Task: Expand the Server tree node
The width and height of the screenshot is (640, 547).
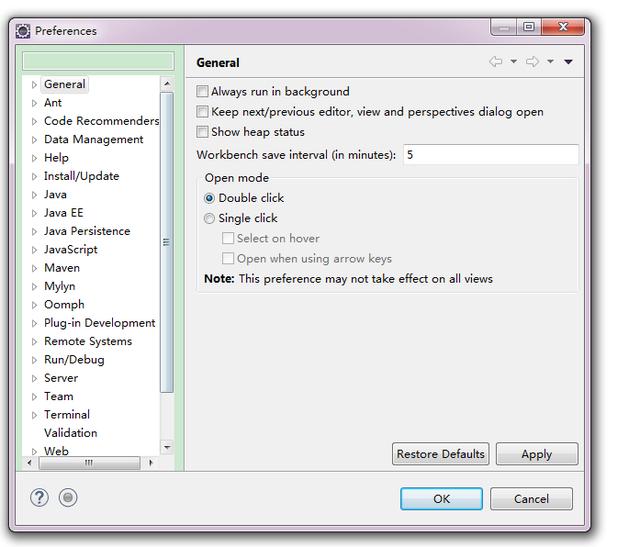Action: tap(34, 378)
